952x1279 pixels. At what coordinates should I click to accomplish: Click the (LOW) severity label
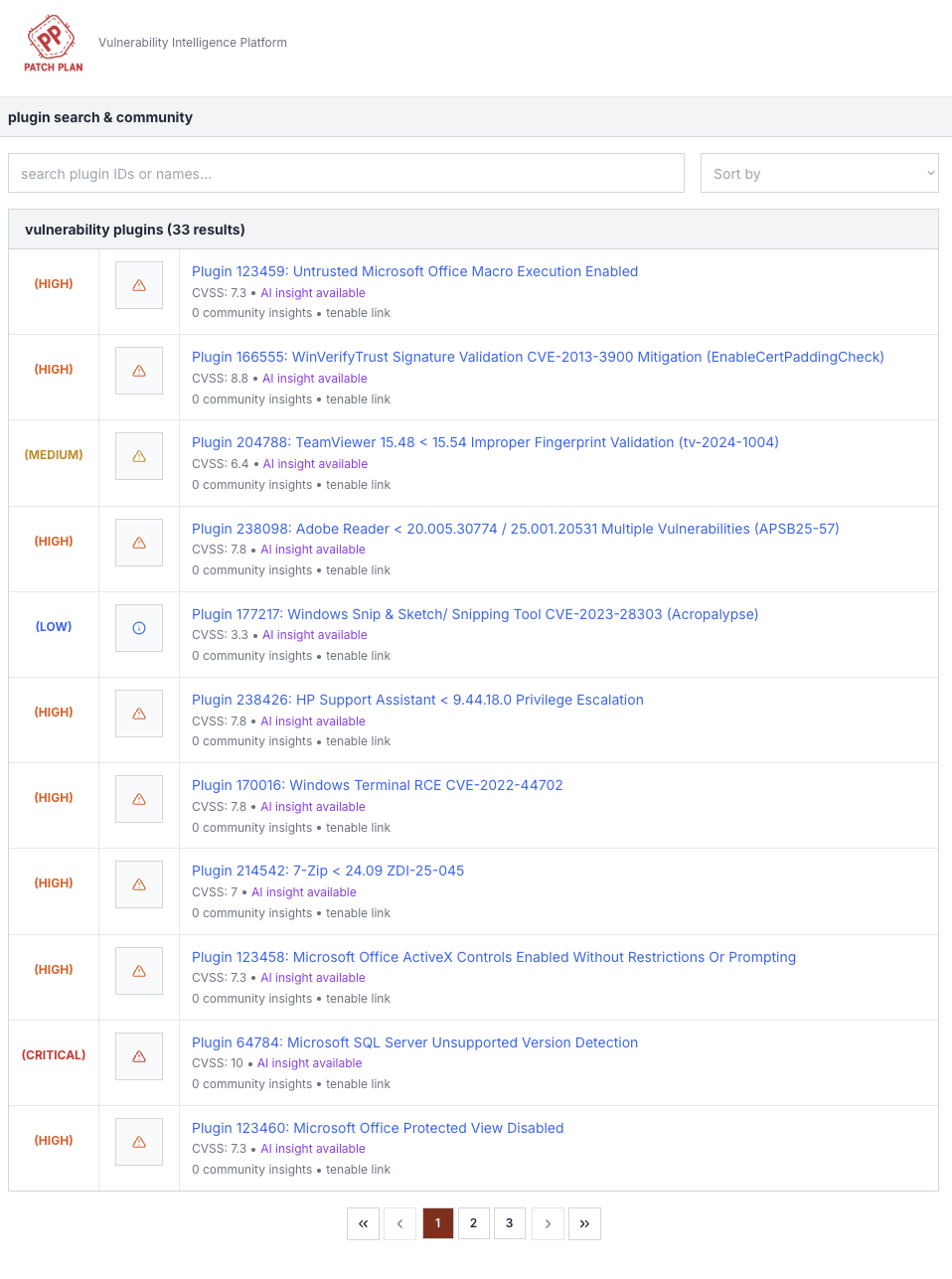point(54,627)
